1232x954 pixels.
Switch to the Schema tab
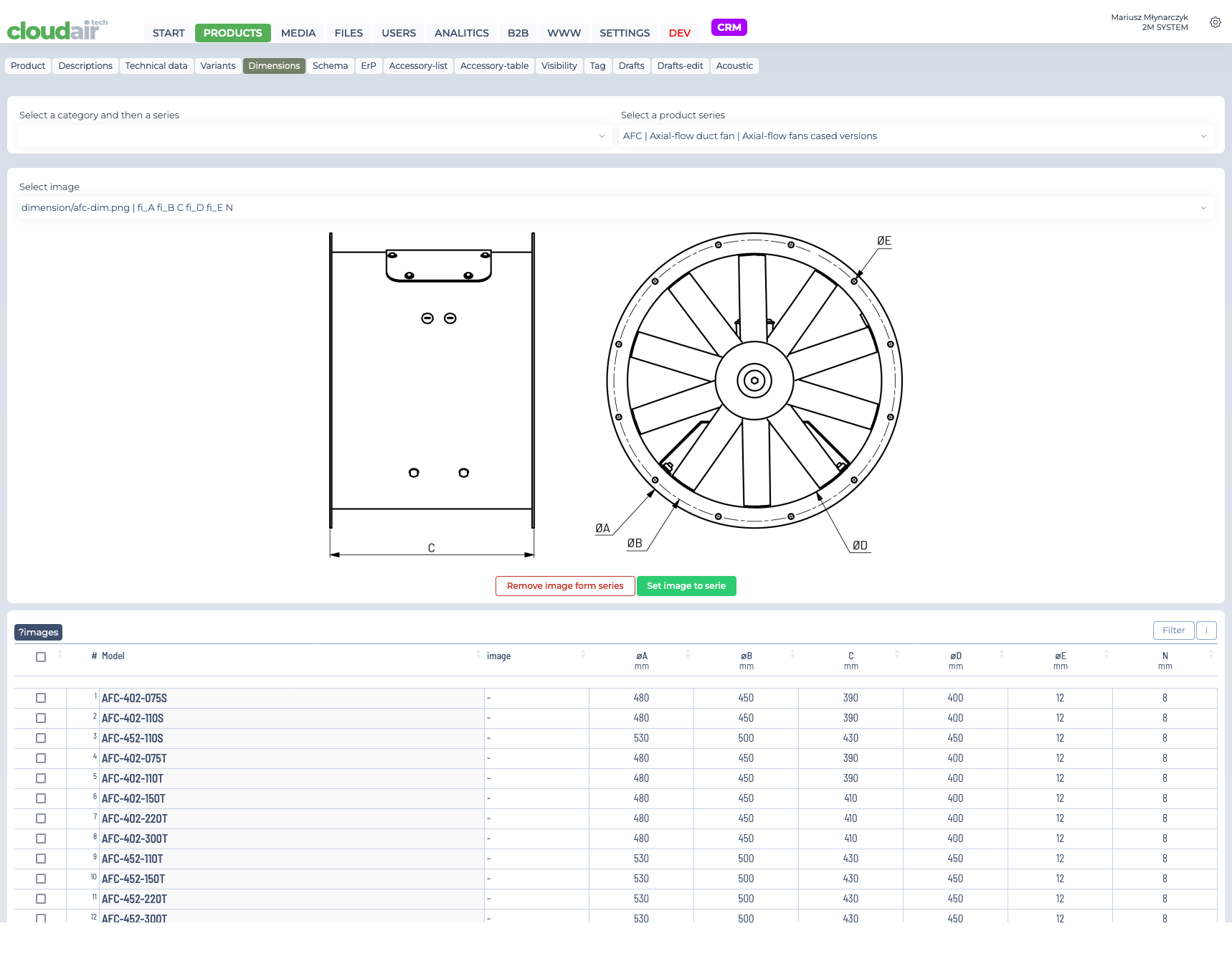click(x=331, y=66)
